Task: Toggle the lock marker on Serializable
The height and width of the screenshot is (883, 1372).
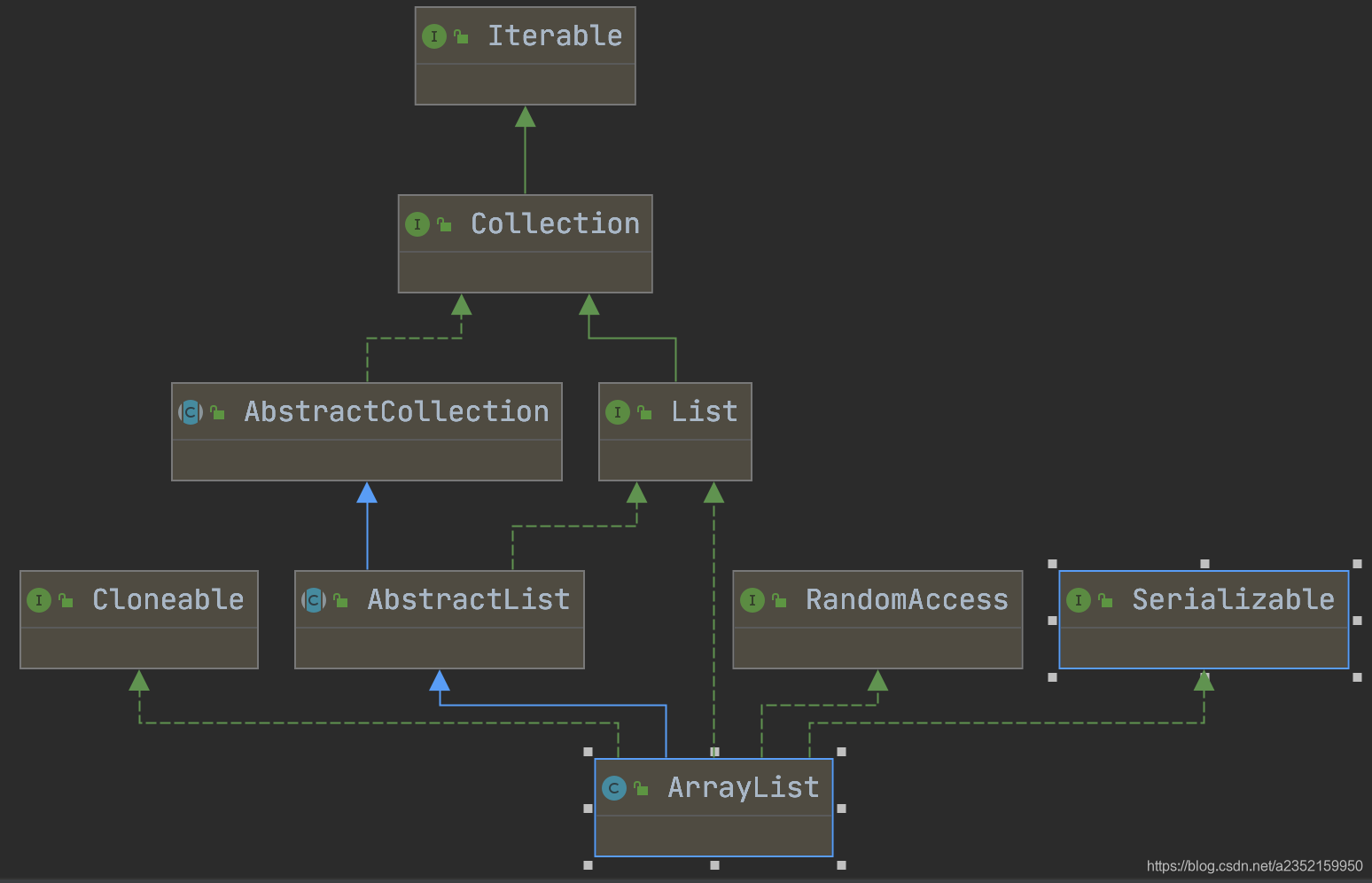Action: (1105, 600)
